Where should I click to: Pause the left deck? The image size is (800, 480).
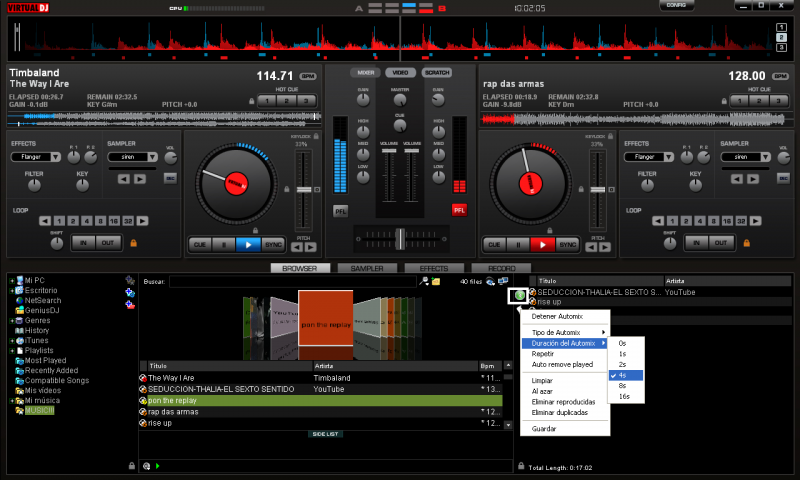226,243
